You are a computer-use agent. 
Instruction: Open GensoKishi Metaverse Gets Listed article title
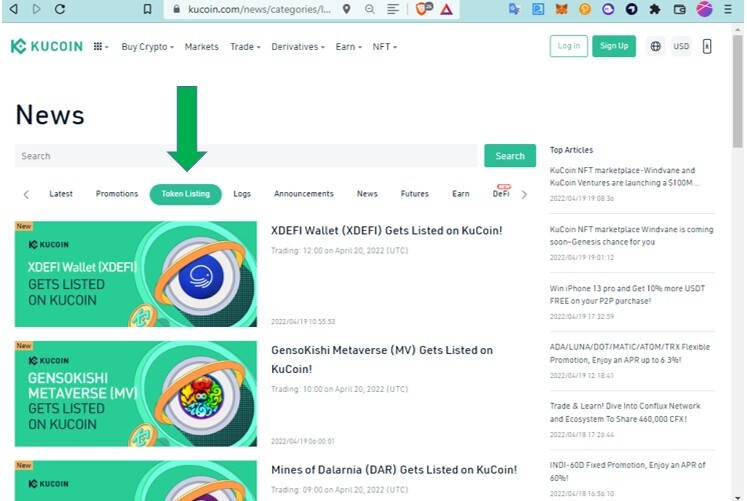(x=382, y=360)
